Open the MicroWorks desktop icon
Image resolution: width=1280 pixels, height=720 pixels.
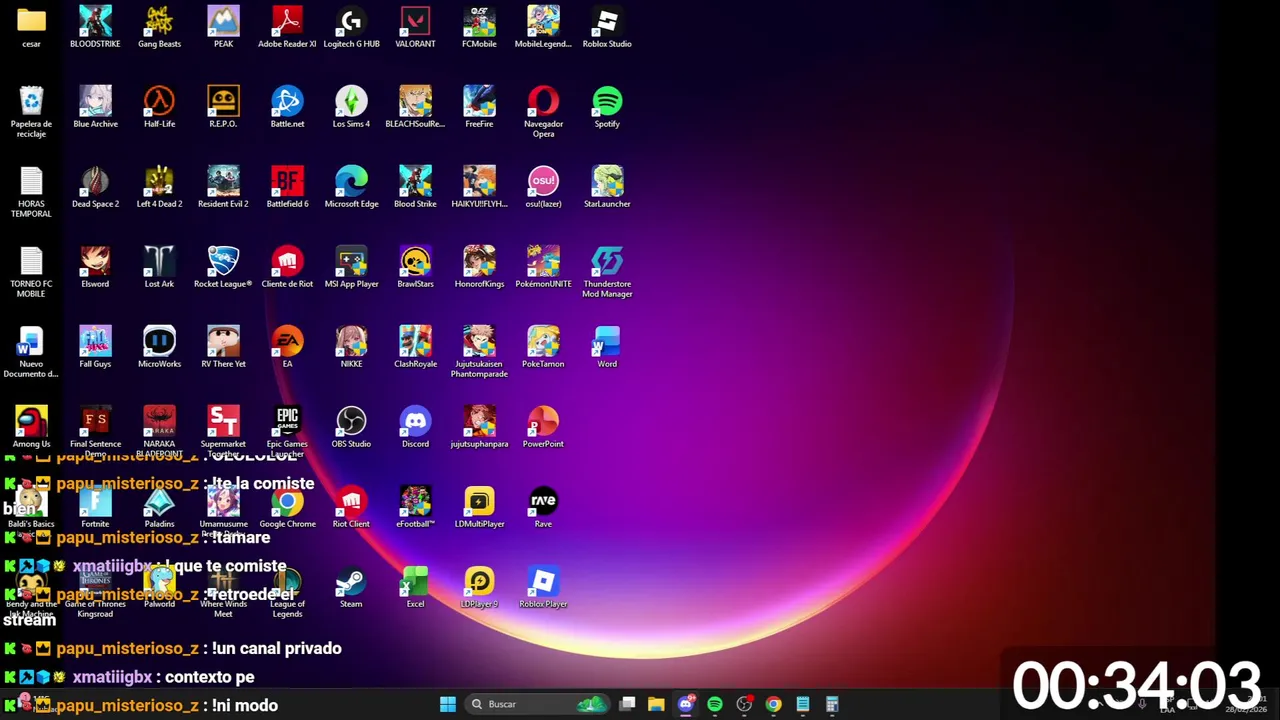pyautogui.click(x=159, y=347)
